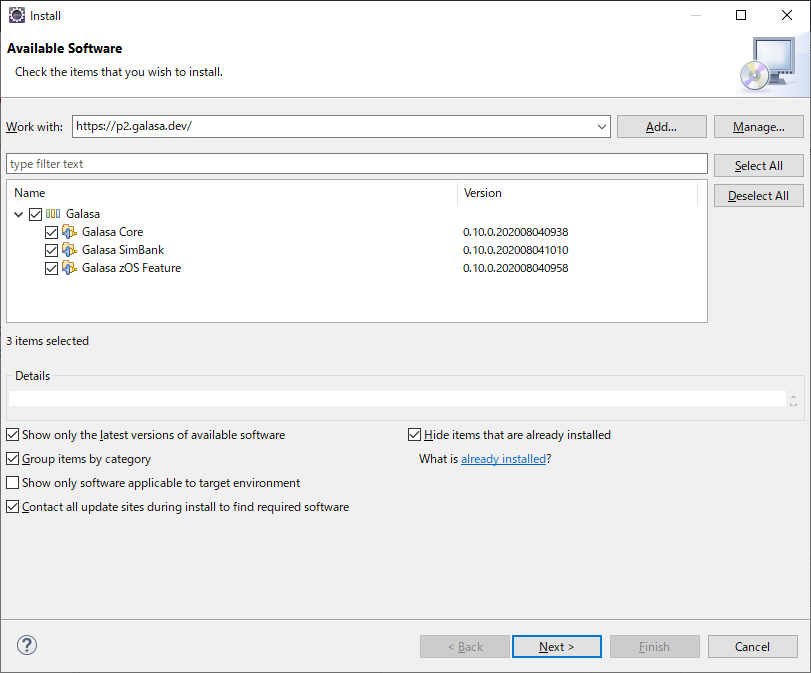Uncheck the Galasa category checkbox

pyautogui.click(x=35, y=214)
